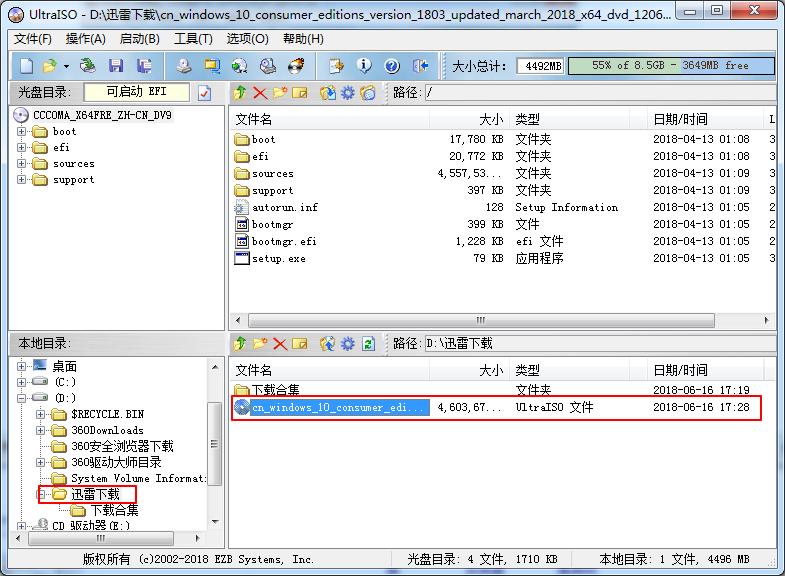This screenshot has height=576, width=785.
Task: Click the Make CD image drive icon
Action: [x=184, y=66]
